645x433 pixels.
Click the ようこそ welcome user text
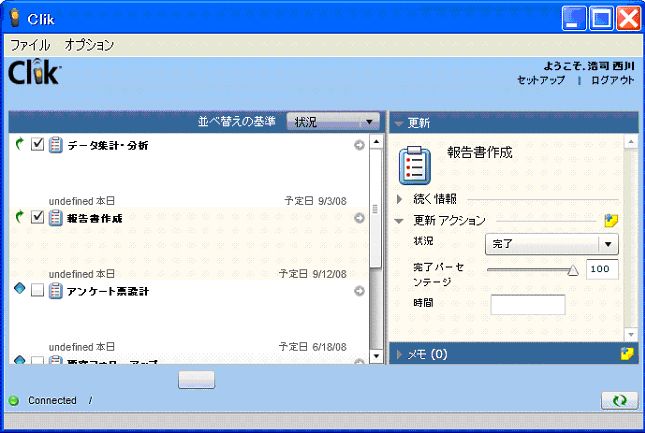pos(589,66)
